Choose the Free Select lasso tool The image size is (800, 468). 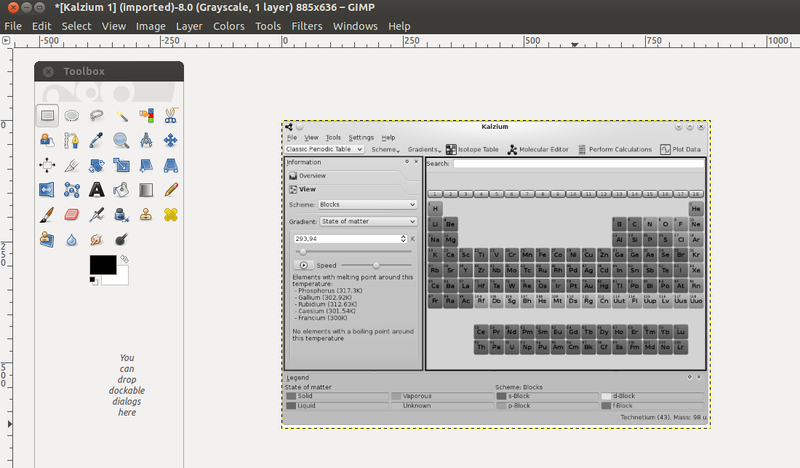[x=96, y=116]
